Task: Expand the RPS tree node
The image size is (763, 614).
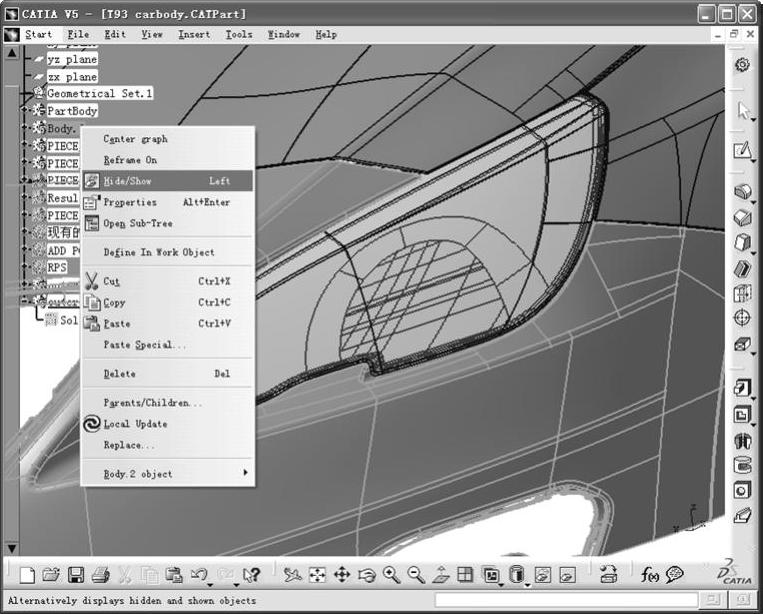Action: (24, 267)
